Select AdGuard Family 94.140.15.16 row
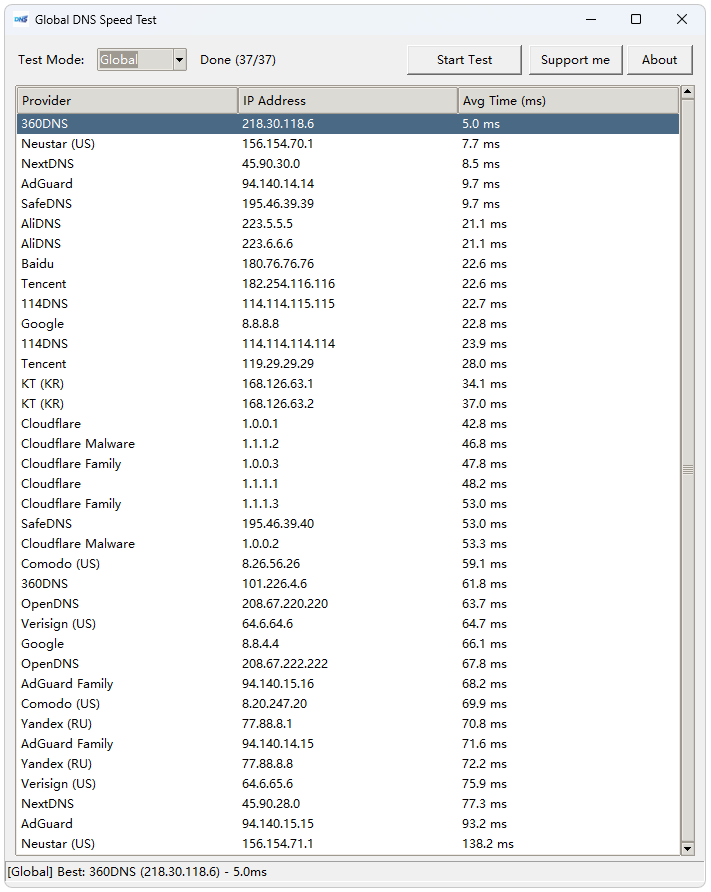The image size is (711, 892). click(348, 684)
